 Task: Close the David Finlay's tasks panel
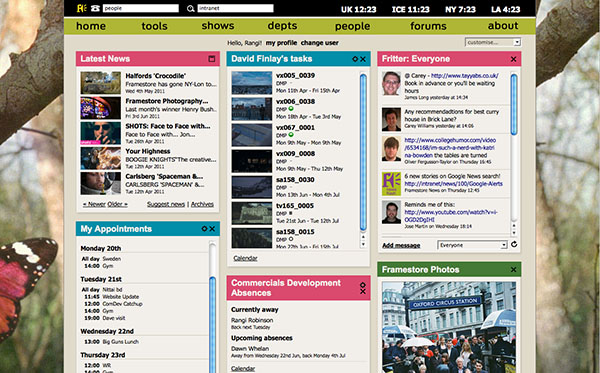point(363,59)
